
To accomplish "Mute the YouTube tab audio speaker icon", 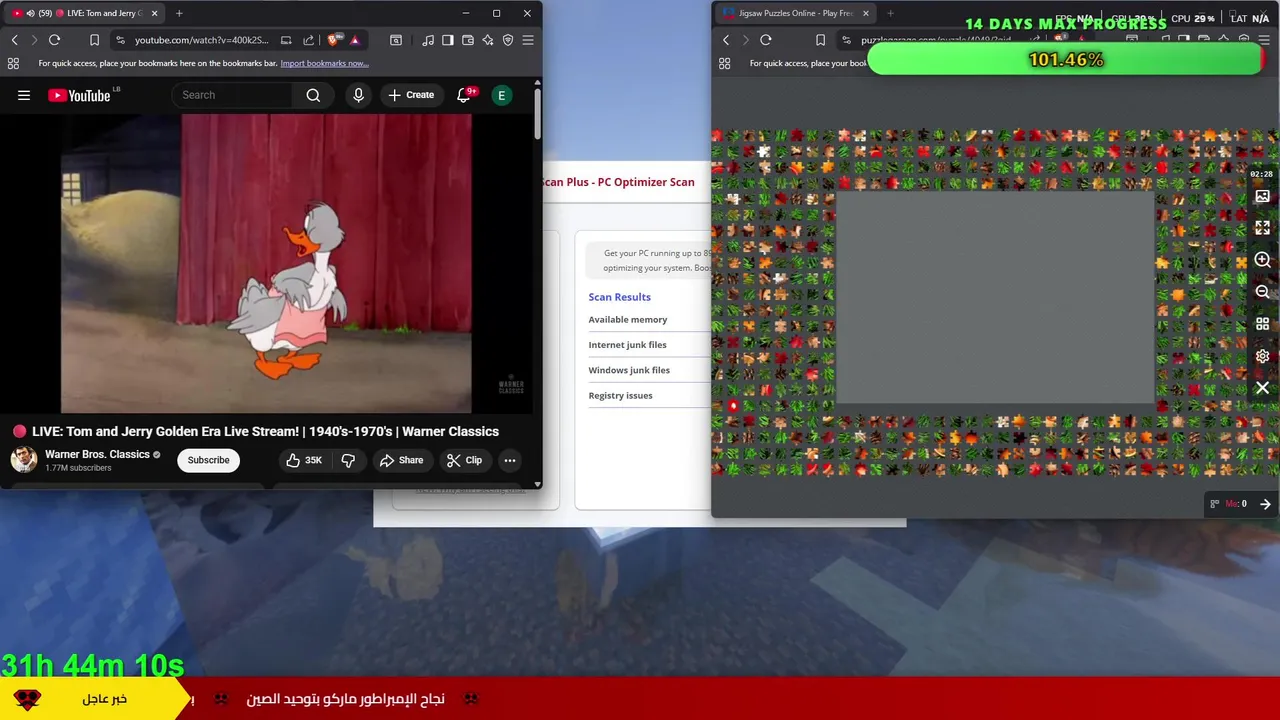I will (x=30, y=13).
